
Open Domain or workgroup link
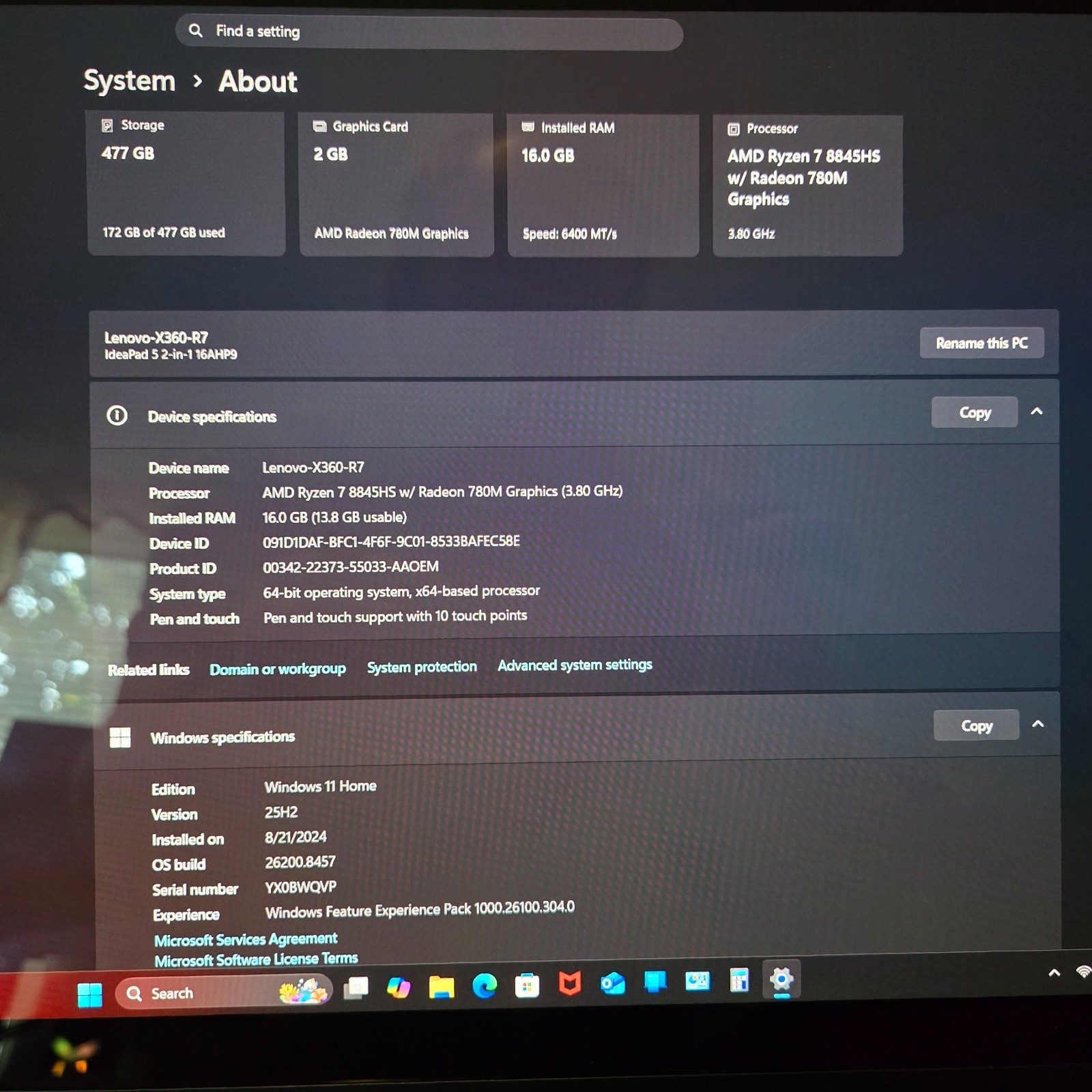(278, 669)
